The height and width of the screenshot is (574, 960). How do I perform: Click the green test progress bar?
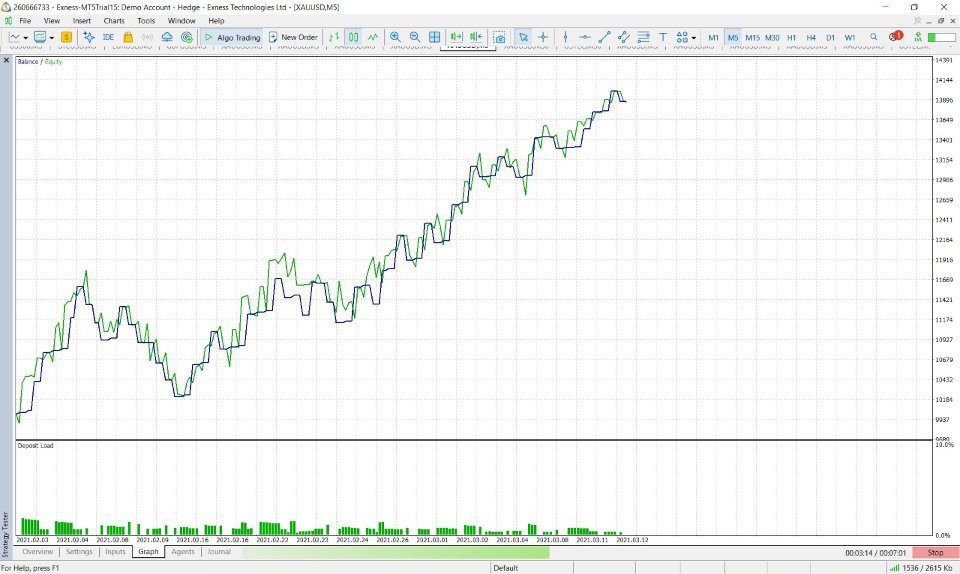click(x=396, y=553)
